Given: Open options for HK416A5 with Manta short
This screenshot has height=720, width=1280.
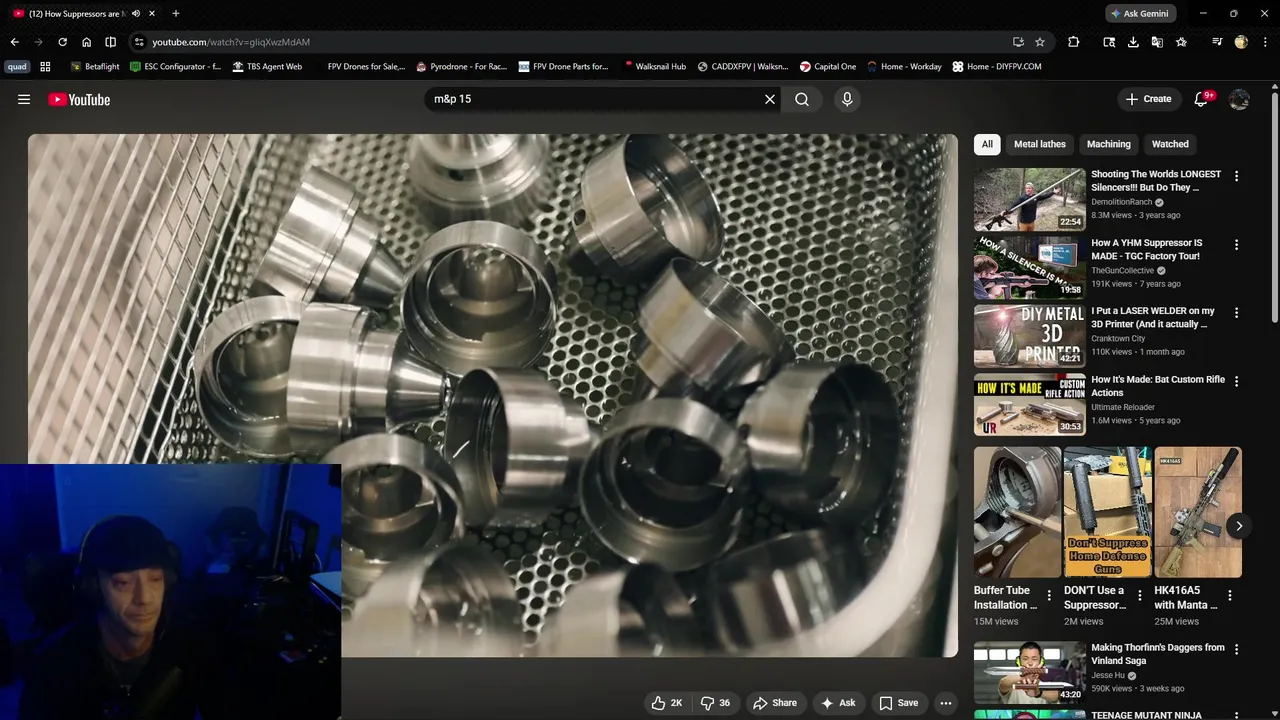Looking at the screenshot, I should pos(1229,595).
